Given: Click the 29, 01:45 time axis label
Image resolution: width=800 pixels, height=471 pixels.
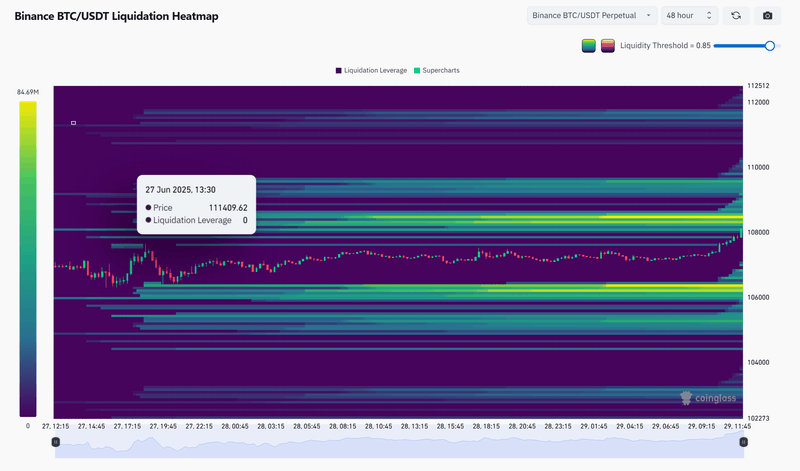Looking at the screenshot, I should click(594, 426).
